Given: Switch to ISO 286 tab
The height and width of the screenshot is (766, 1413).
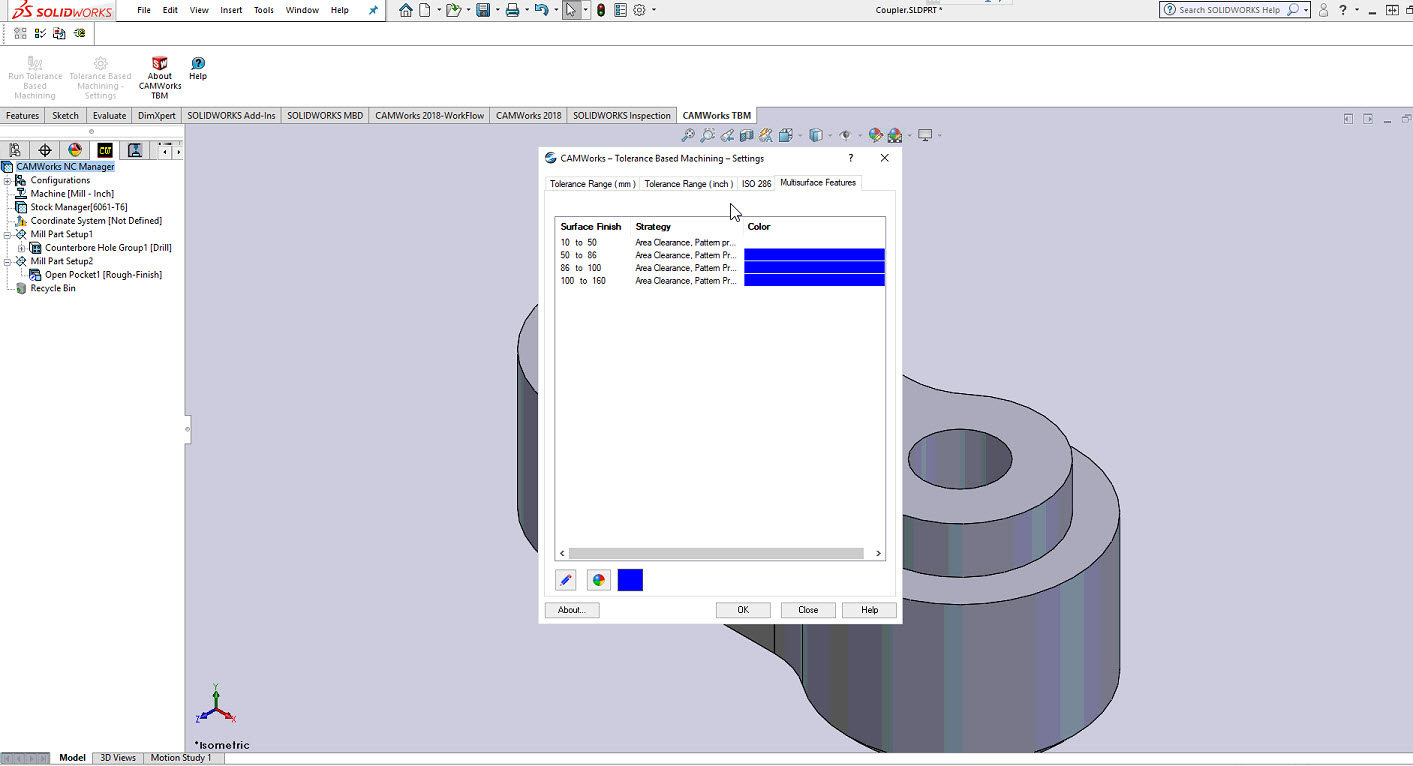Looking at the screenshot, I should point(756,184).
